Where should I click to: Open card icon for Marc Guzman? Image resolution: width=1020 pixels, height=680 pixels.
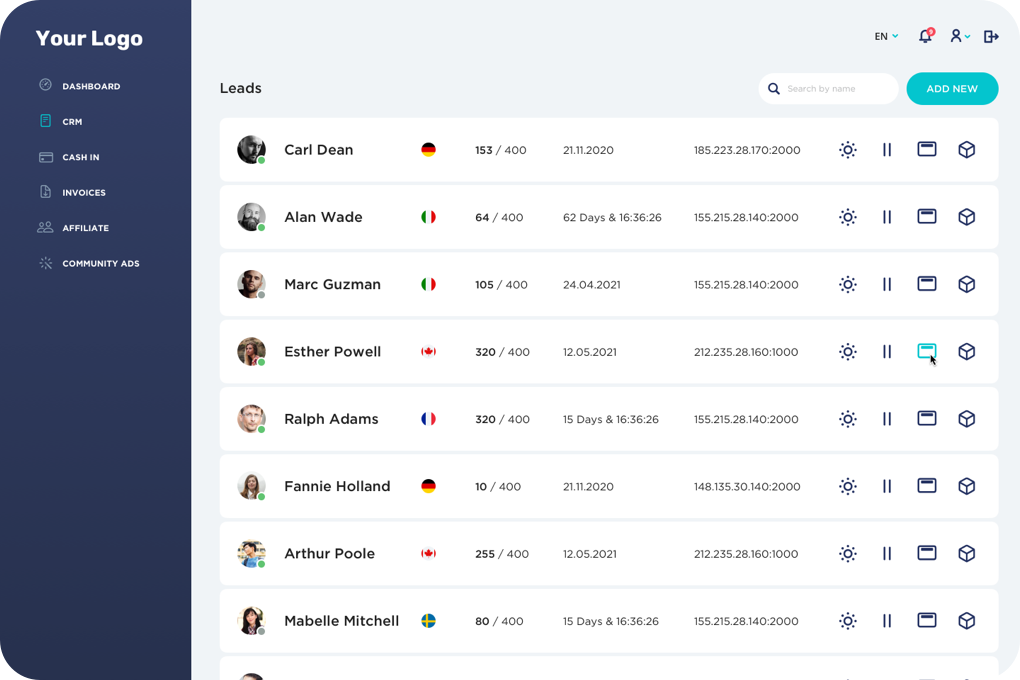click(x=927, y=284)
